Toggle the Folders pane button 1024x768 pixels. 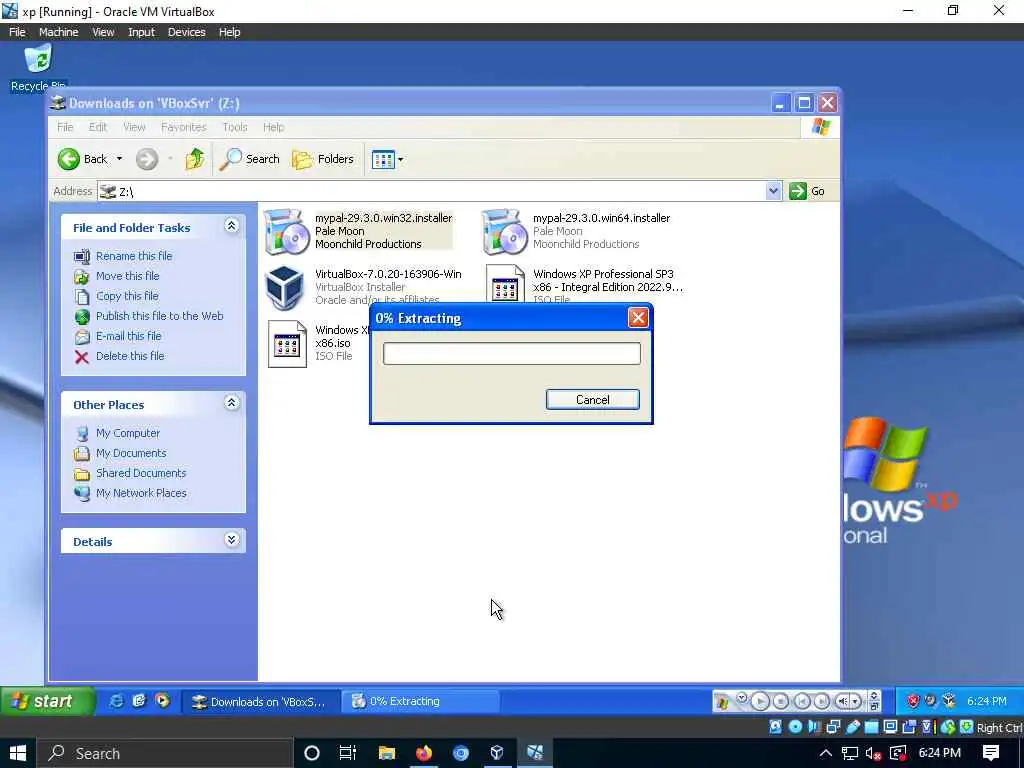323,159
